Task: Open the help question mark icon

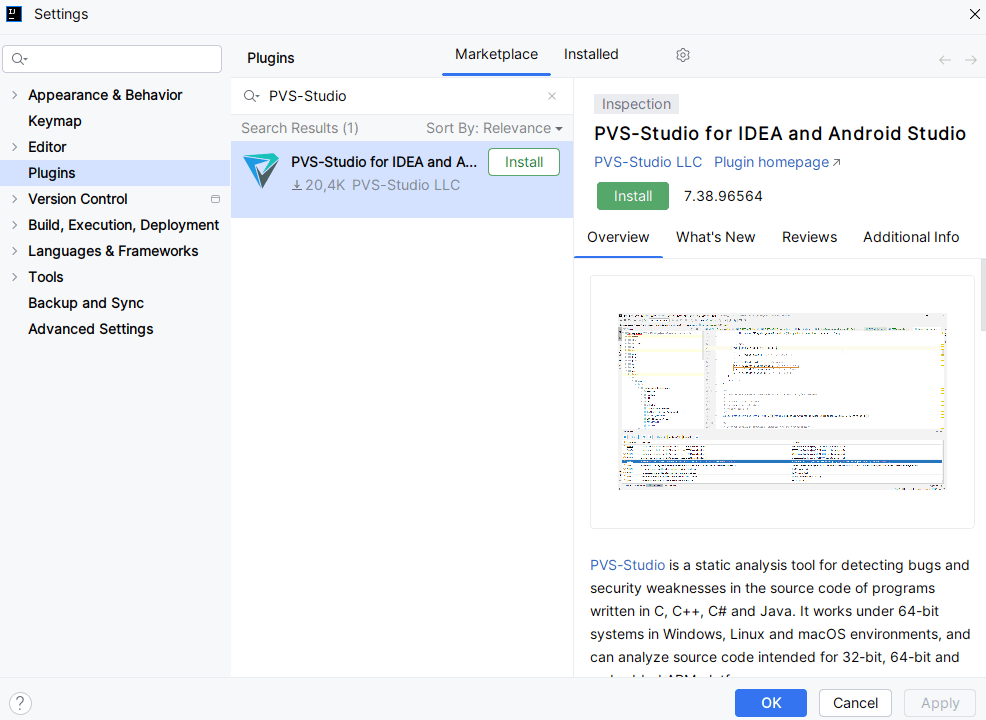Action: pyautogui.click(x=20, y=703)
